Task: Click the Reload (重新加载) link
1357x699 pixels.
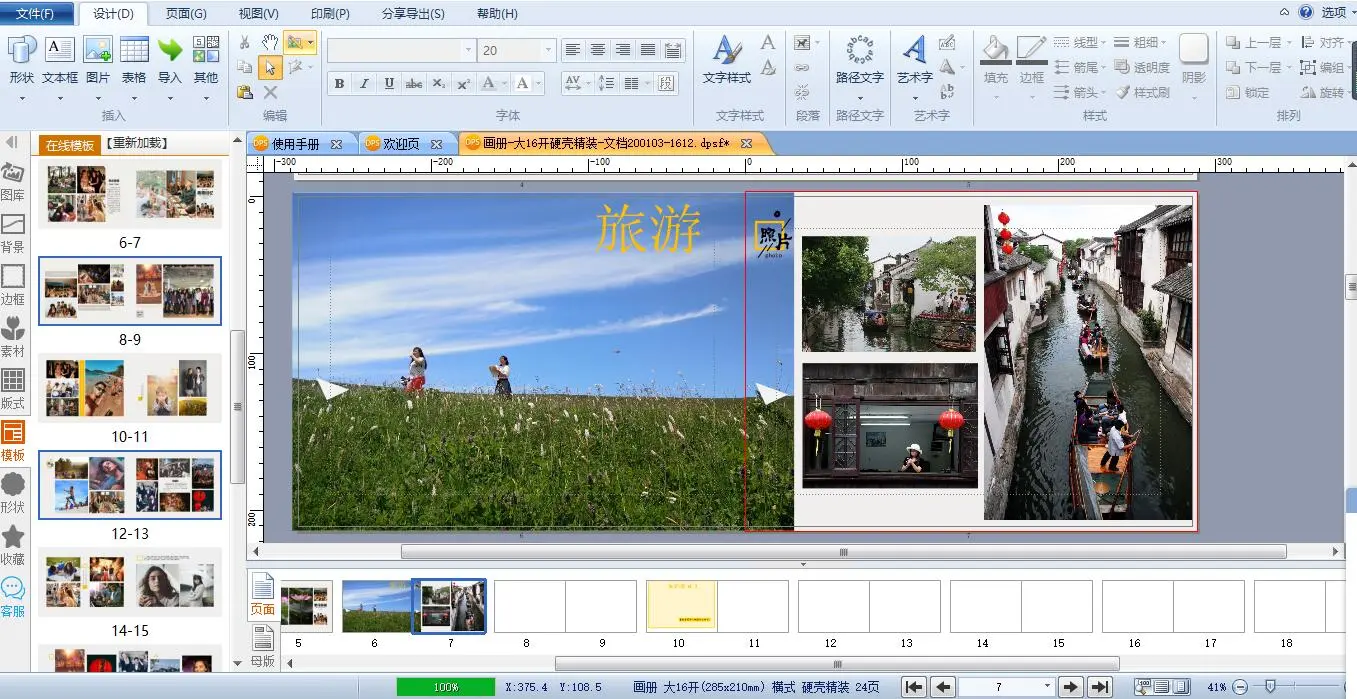Action: click(137, 144)
